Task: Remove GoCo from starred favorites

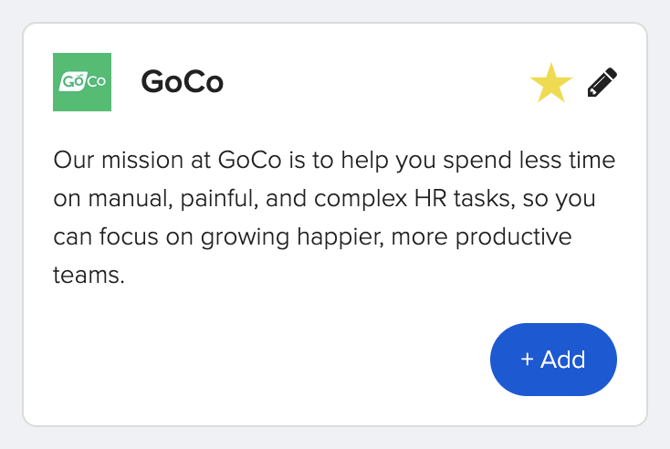Action: click(x=551, y=83)
